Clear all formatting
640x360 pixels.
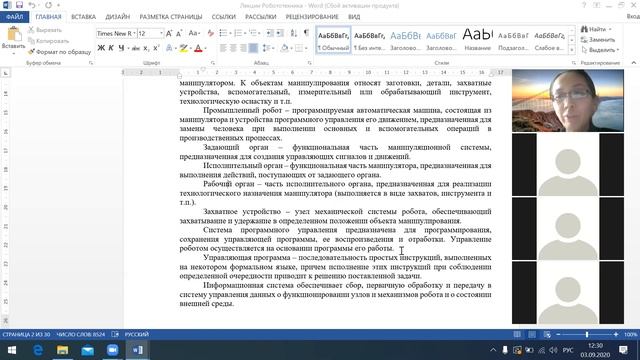211,33
